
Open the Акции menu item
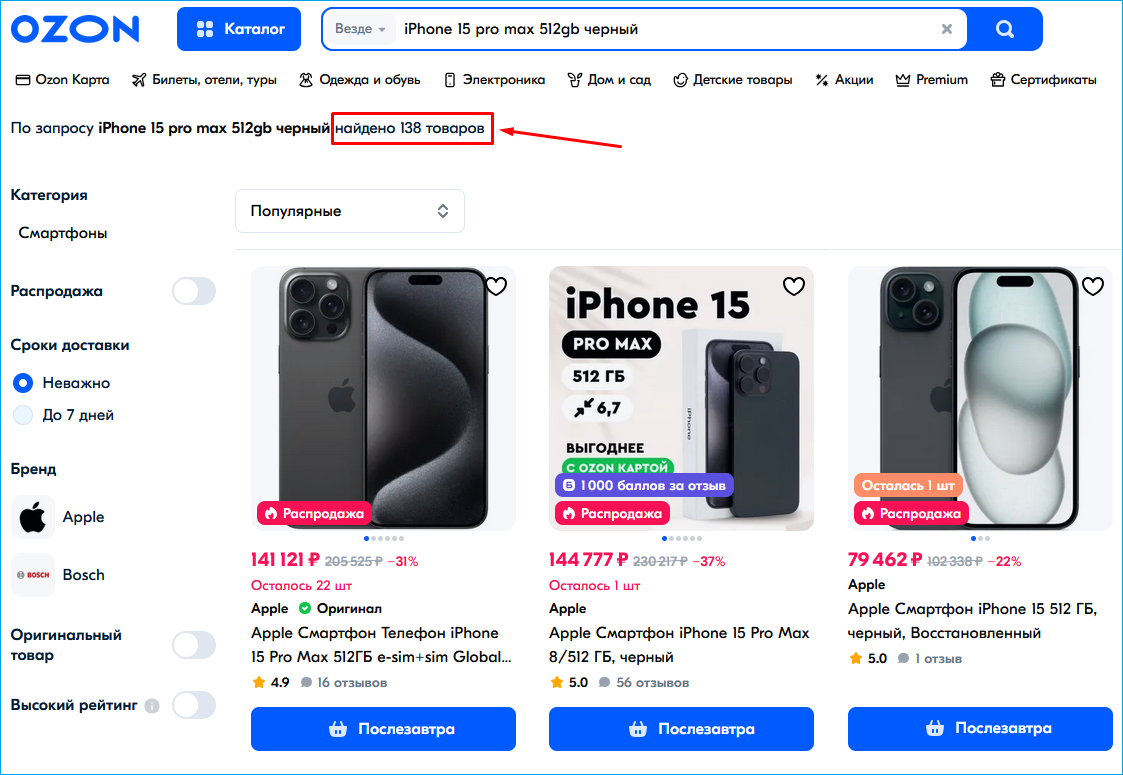(844, 80)
